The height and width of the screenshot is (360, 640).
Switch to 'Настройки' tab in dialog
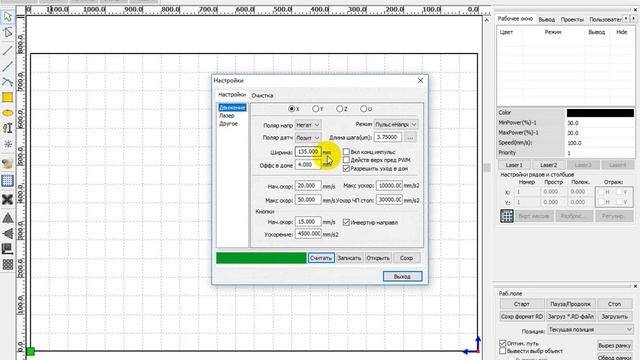[x=232, y=95]
